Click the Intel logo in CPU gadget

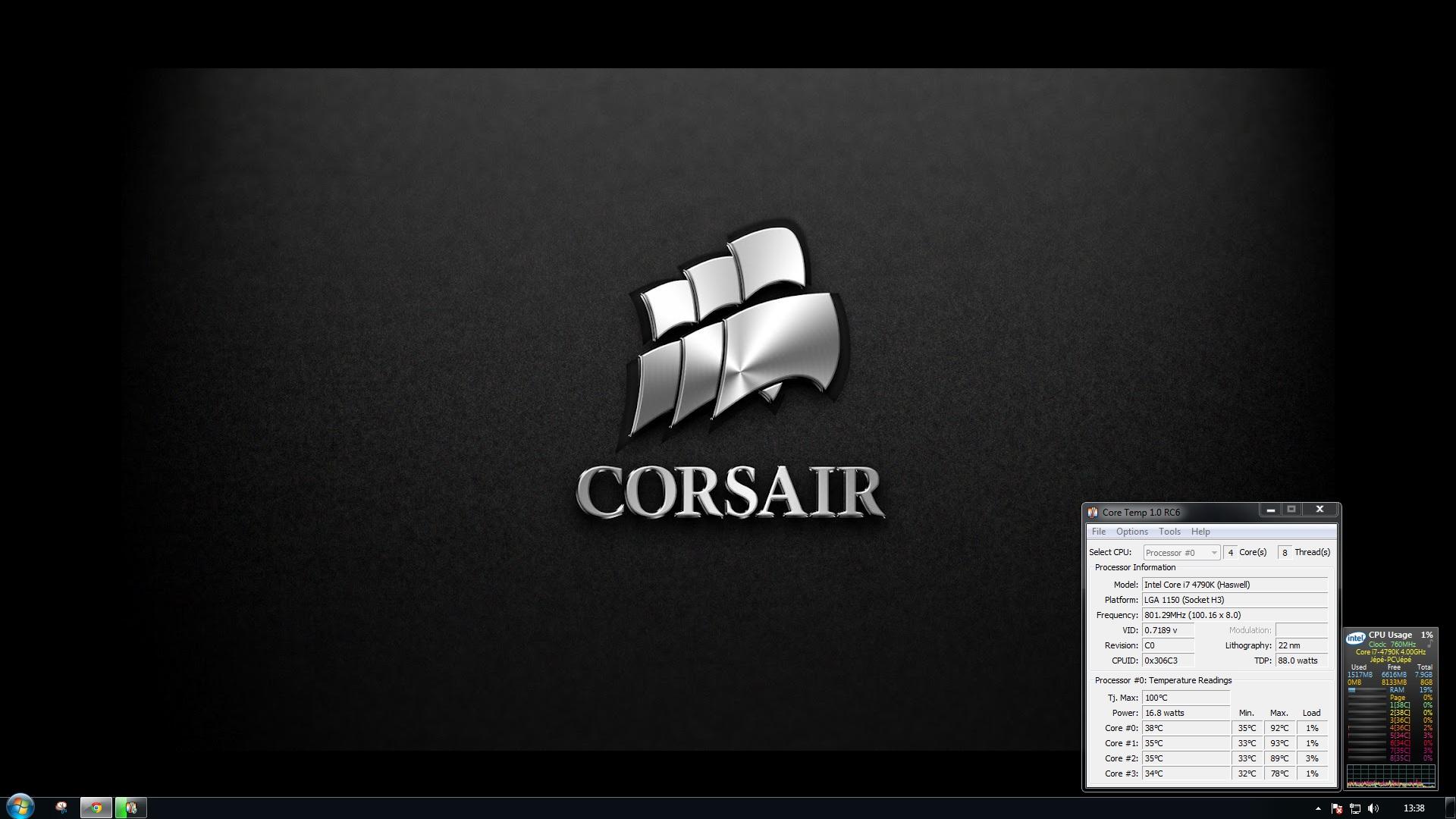pyautogui.click(x=1356, y=639)
